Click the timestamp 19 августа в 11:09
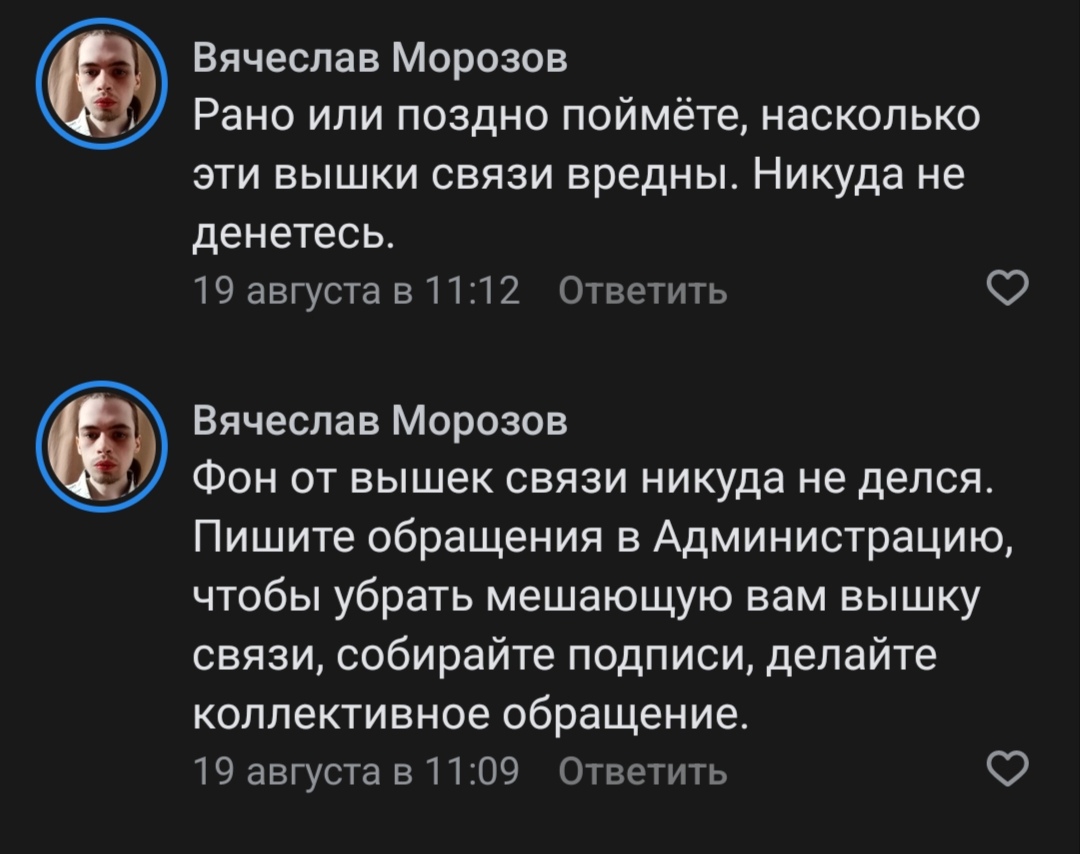This screenshot has width=1080, height=854. pyautogui.click(x=355, y=771)
